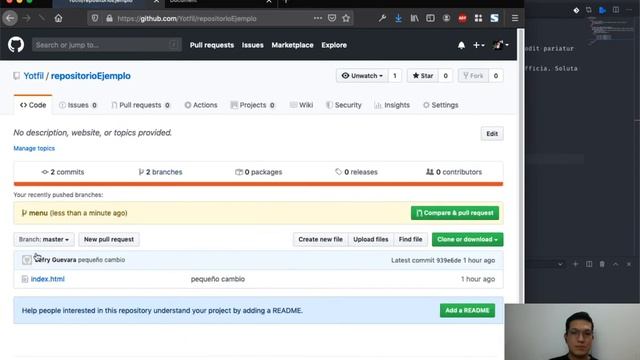The width and height of the screenshot is (640, 360).
Task: Click the run icon in editor top bar
Action: pyautogui.click(x=602, y=10)
